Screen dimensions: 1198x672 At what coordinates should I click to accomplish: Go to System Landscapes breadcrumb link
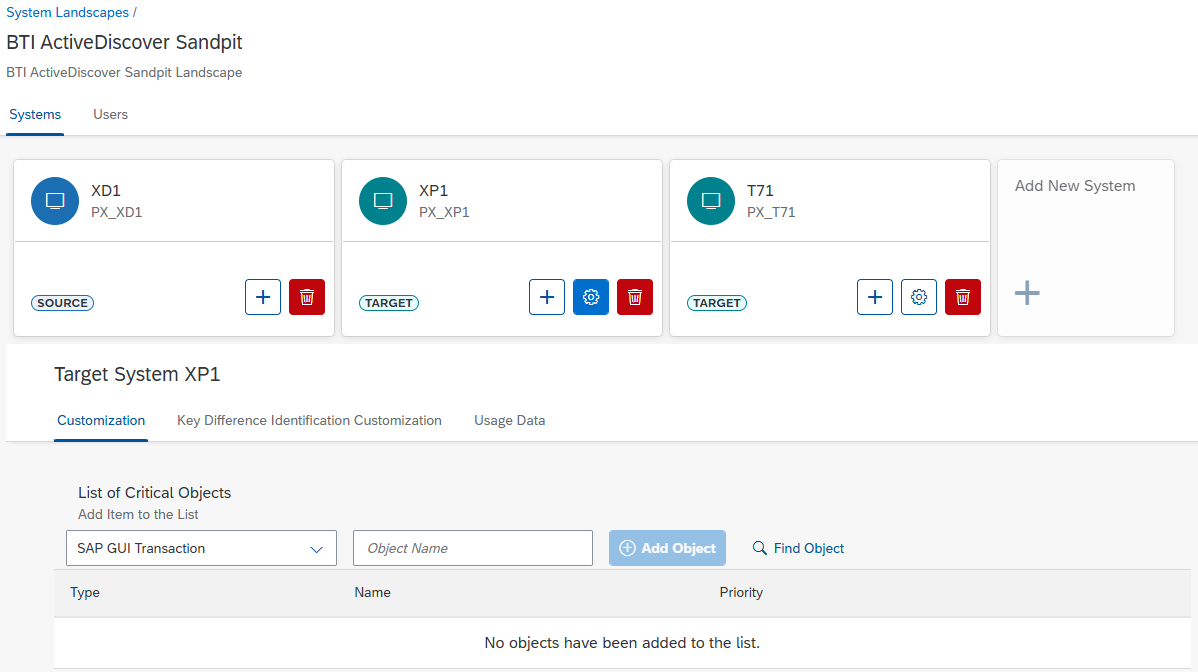pyautogui.click(x=67, y=13)
